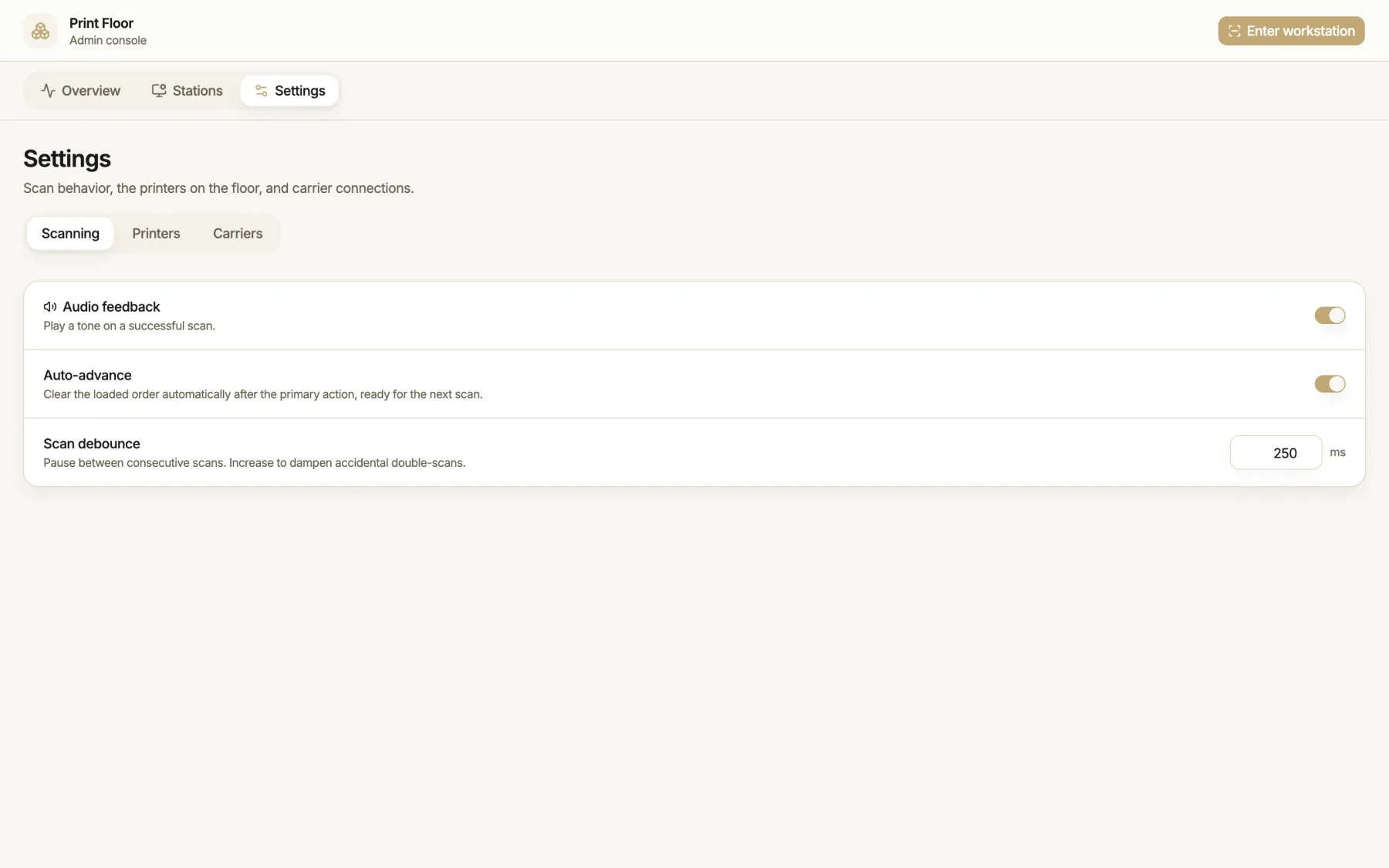Screen dimensions: 1389x868
Task: Click the speaker icon beside Audio feedback
Action: (50, 307)
